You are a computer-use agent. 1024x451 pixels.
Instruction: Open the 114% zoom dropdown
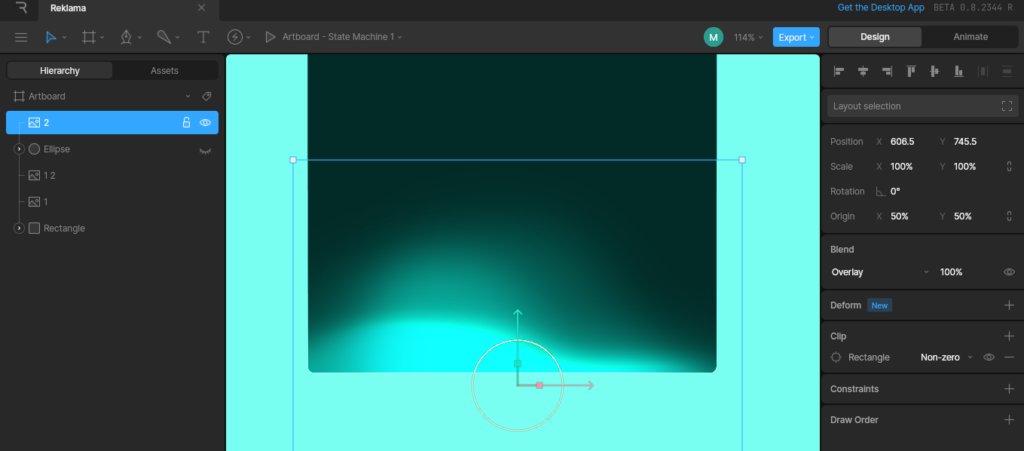748,37
